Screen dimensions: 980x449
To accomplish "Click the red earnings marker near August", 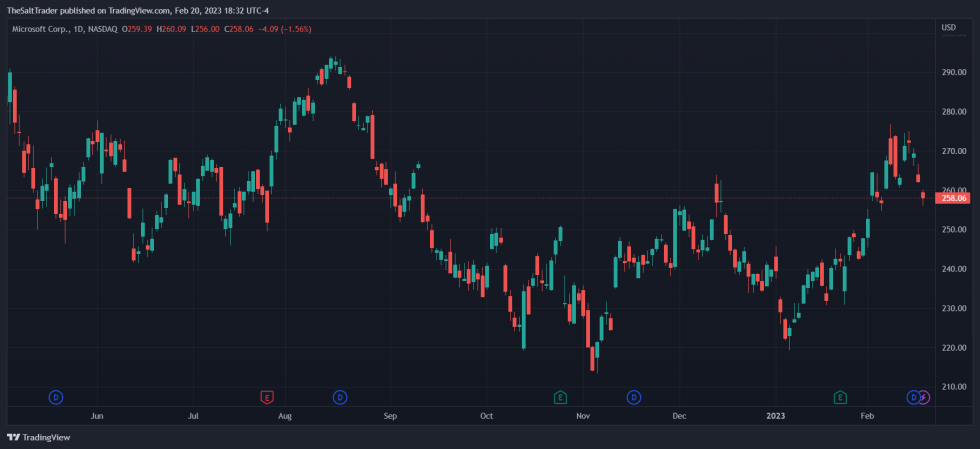I will [266, 397].
